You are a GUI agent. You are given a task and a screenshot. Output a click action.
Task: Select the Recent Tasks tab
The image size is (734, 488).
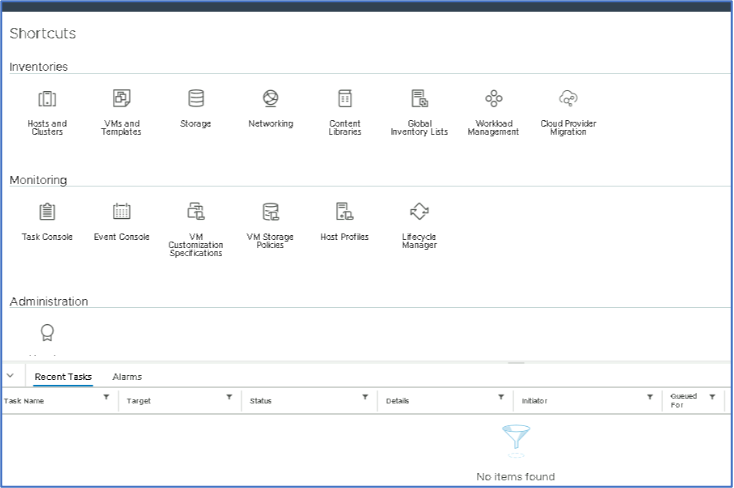point(63,377)
